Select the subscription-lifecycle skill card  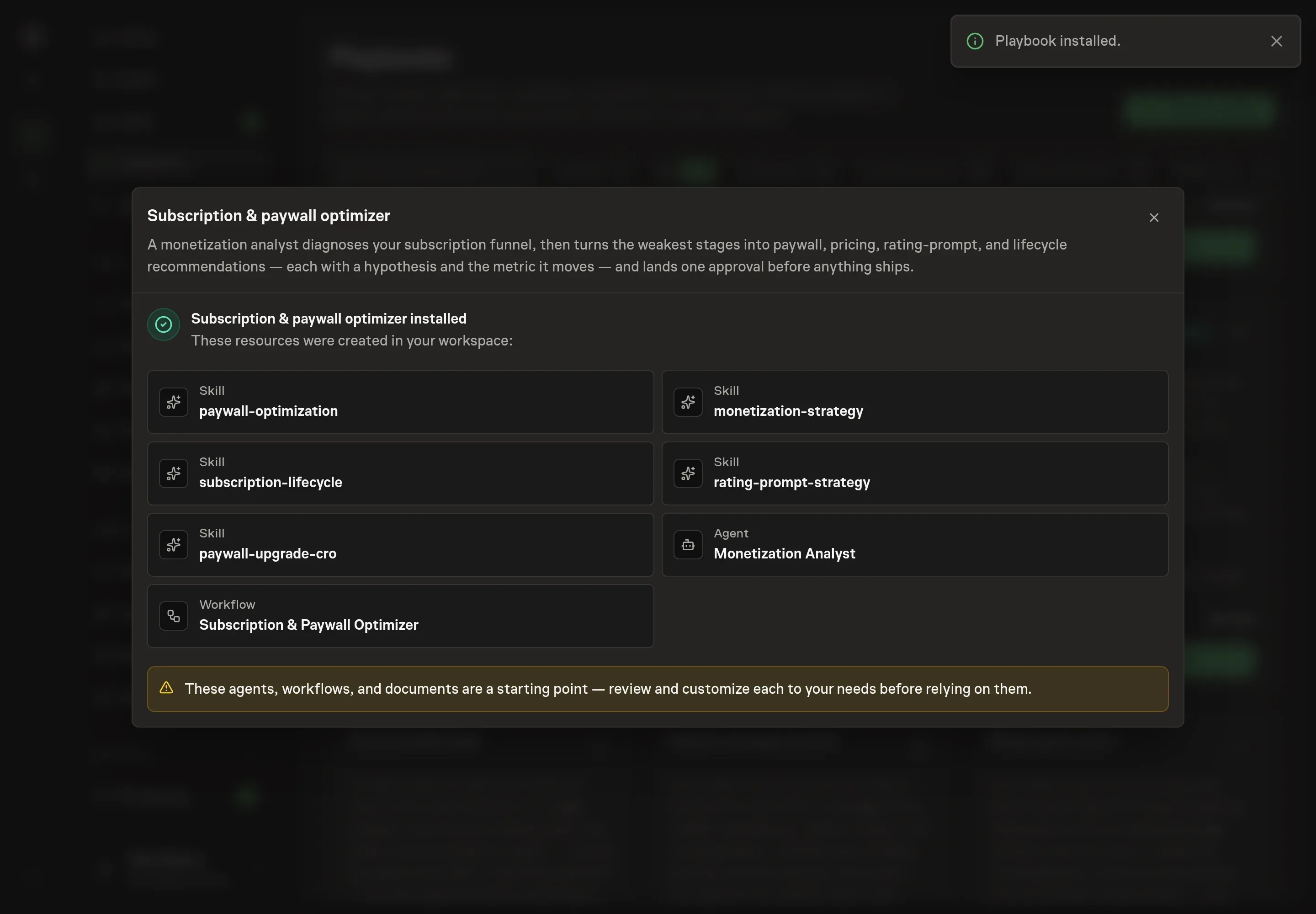click(400, 473)
